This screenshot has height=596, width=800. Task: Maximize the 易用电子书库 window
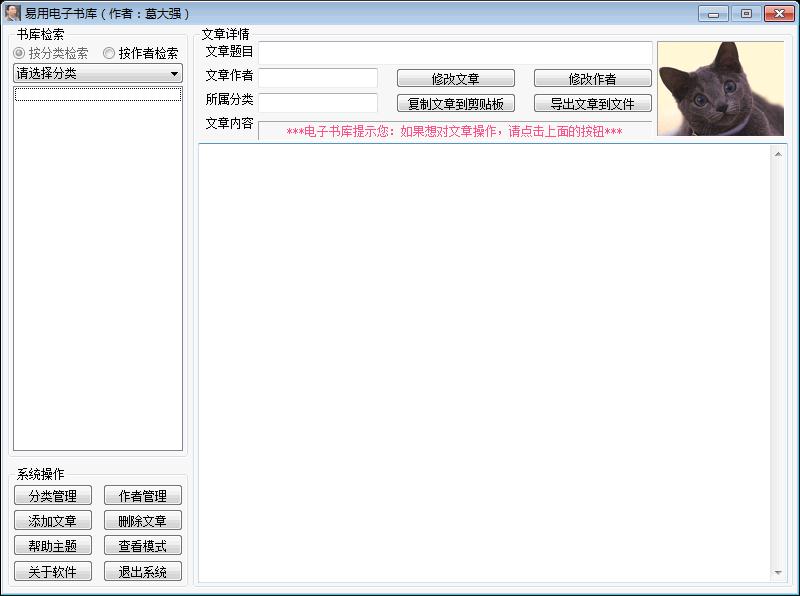click(x=746, y=14)
